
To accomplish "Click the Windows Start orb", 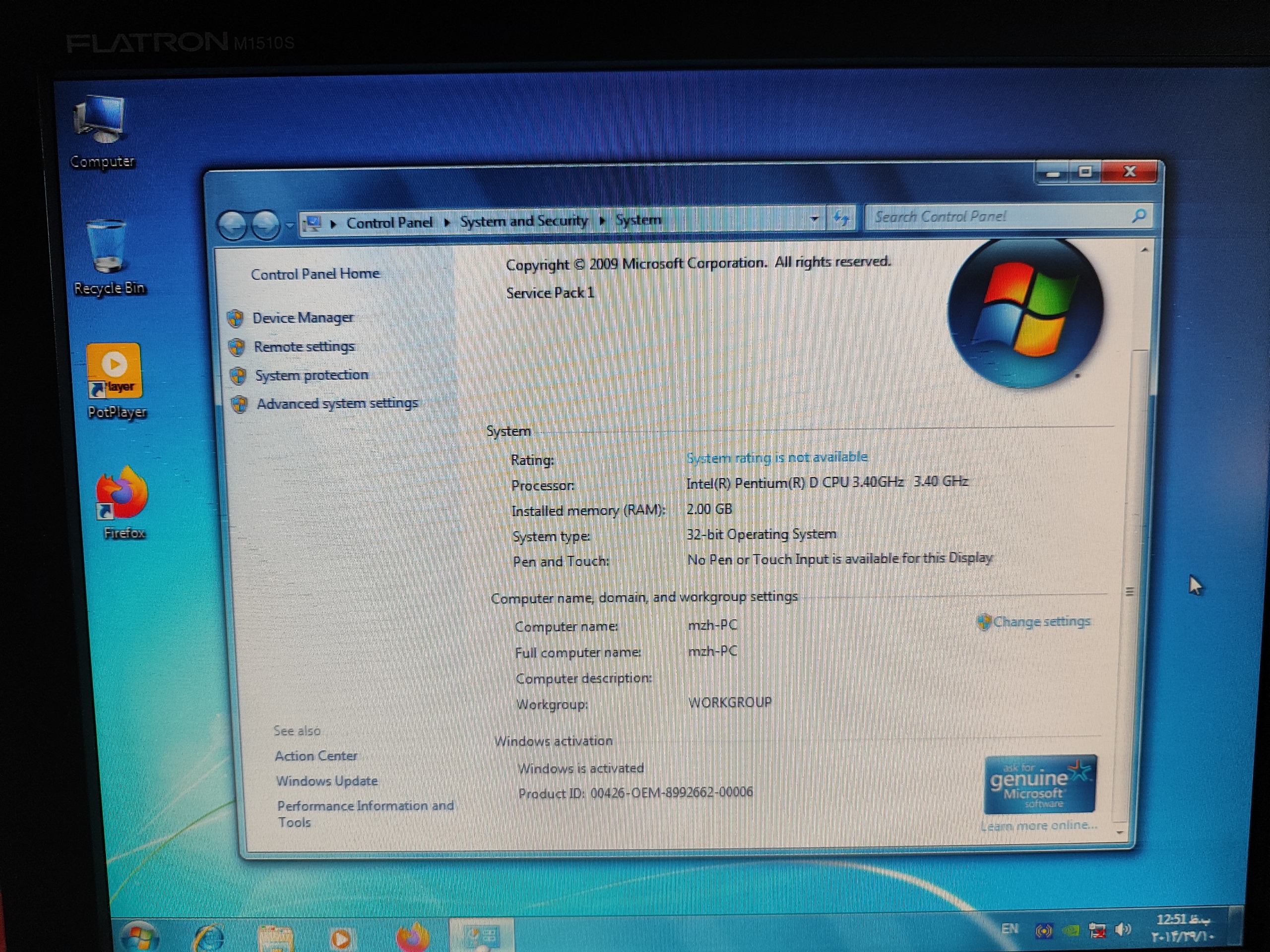I will pos(138,937).
